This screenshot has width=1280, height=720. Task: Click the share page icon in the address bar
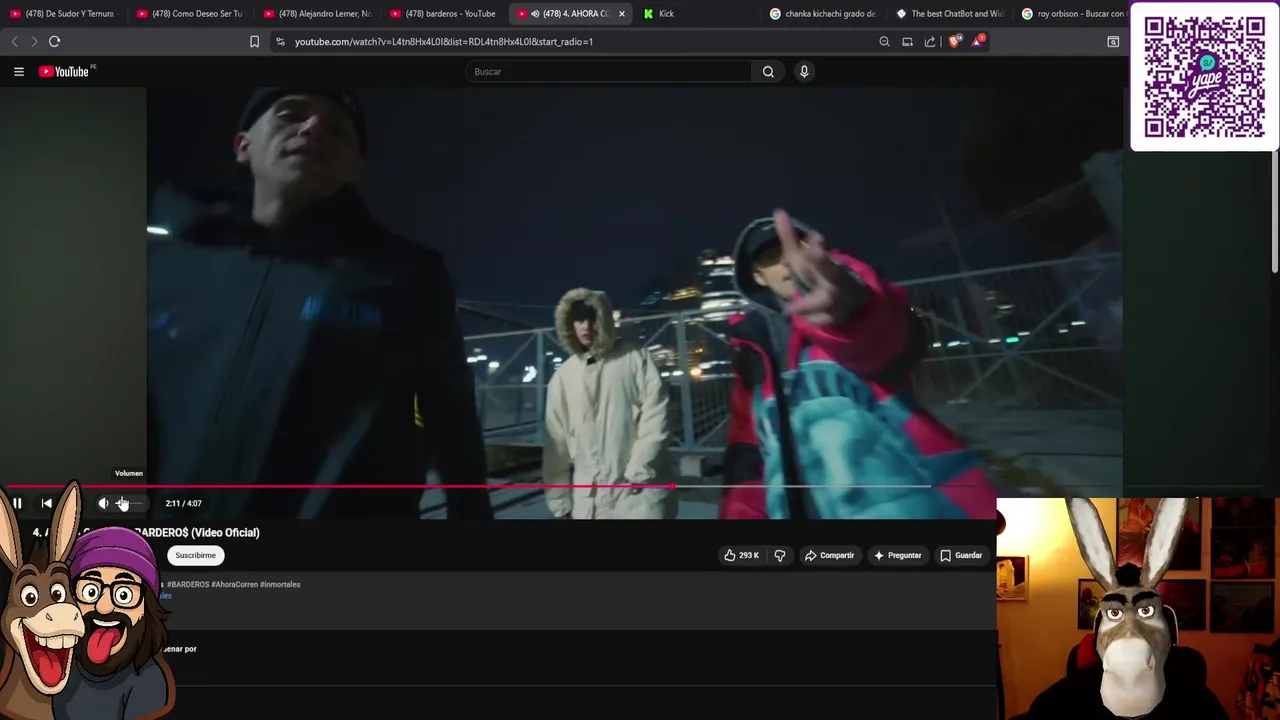(930, 41)
